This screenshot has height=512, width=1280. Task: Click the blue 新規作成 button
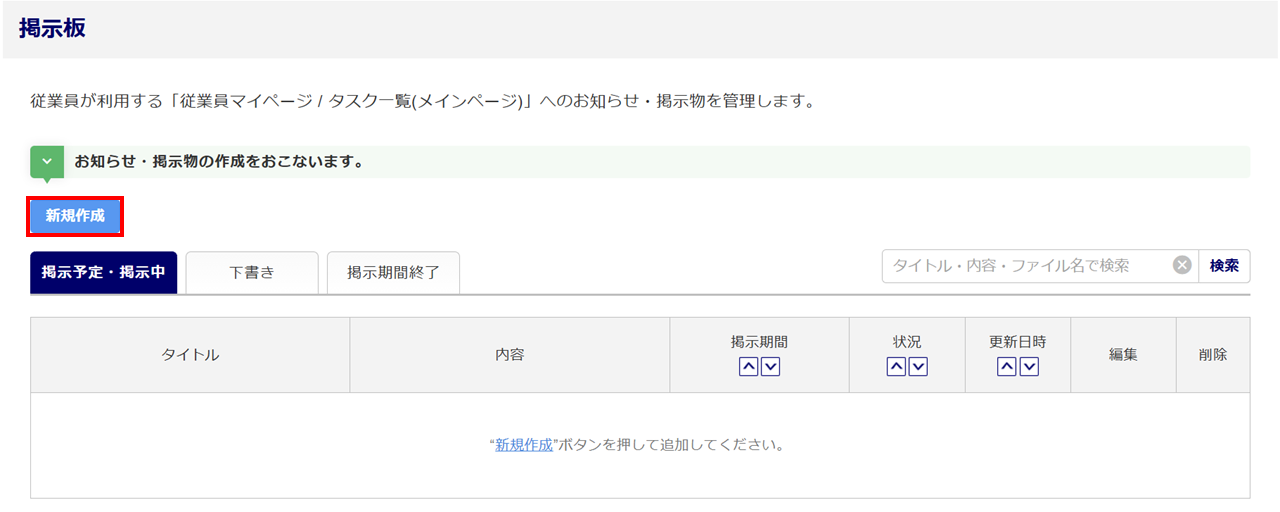pos(75,216)
